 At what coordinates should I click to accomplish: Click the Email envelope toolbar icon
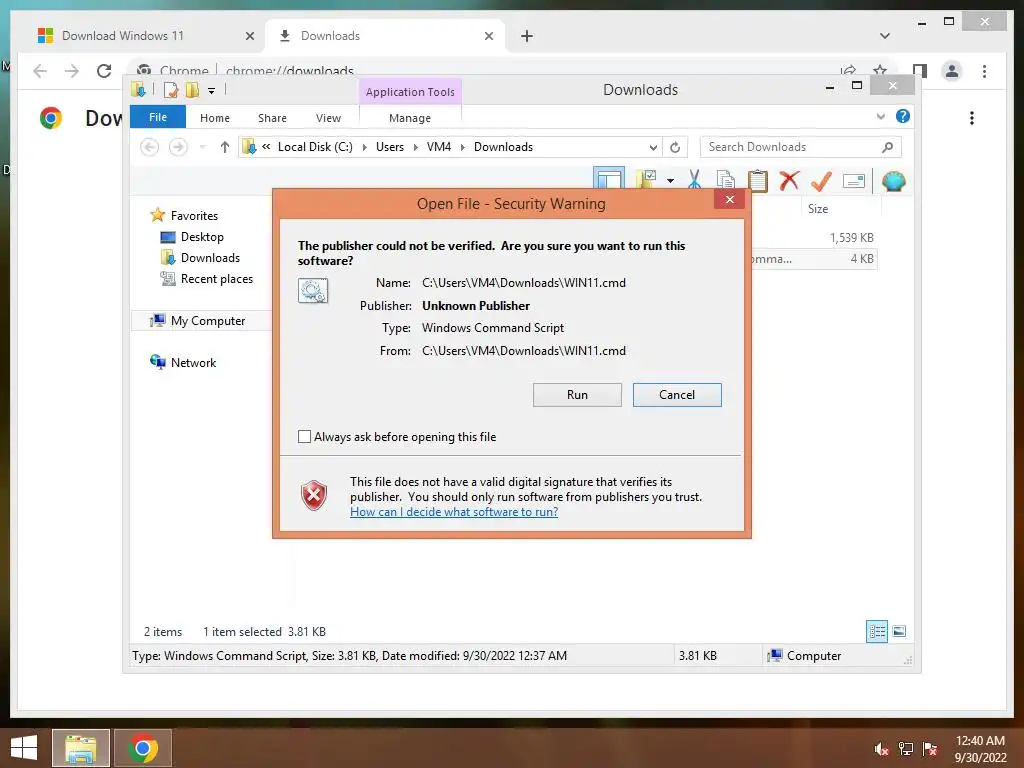(x=854, y=181)
